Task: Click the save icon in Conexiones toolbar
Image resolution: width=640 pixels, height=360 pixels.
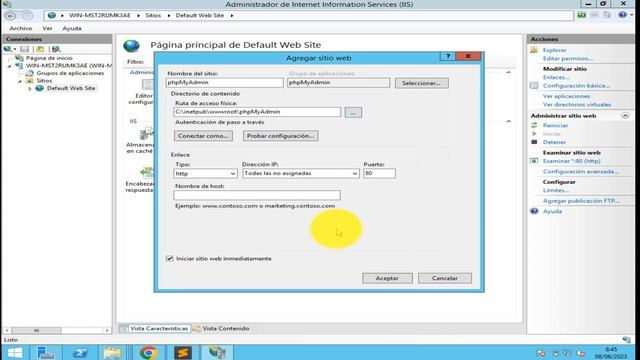Action: [x=24, y=49]
